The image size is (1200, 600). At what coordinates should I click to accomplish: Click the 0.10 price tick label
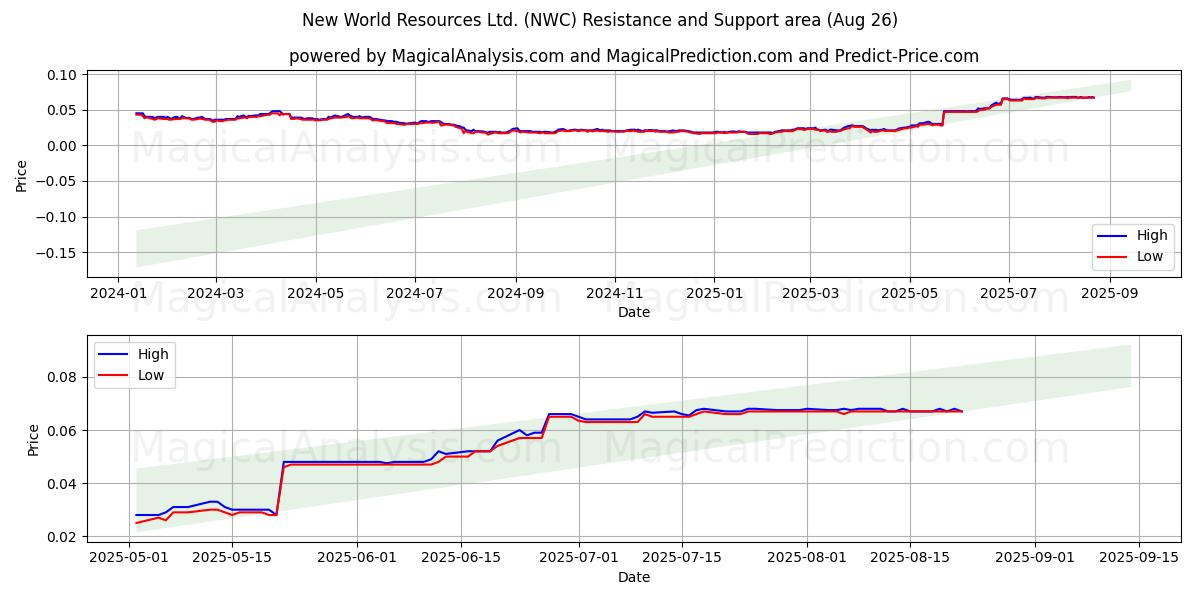(x=62, y=75)
